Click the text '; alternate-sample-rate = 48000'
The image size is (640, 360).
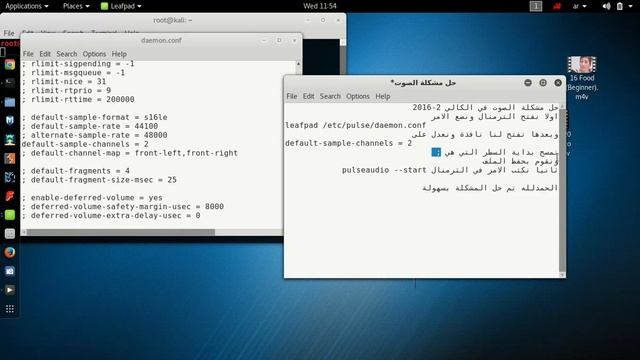click(x=94, y=135)
